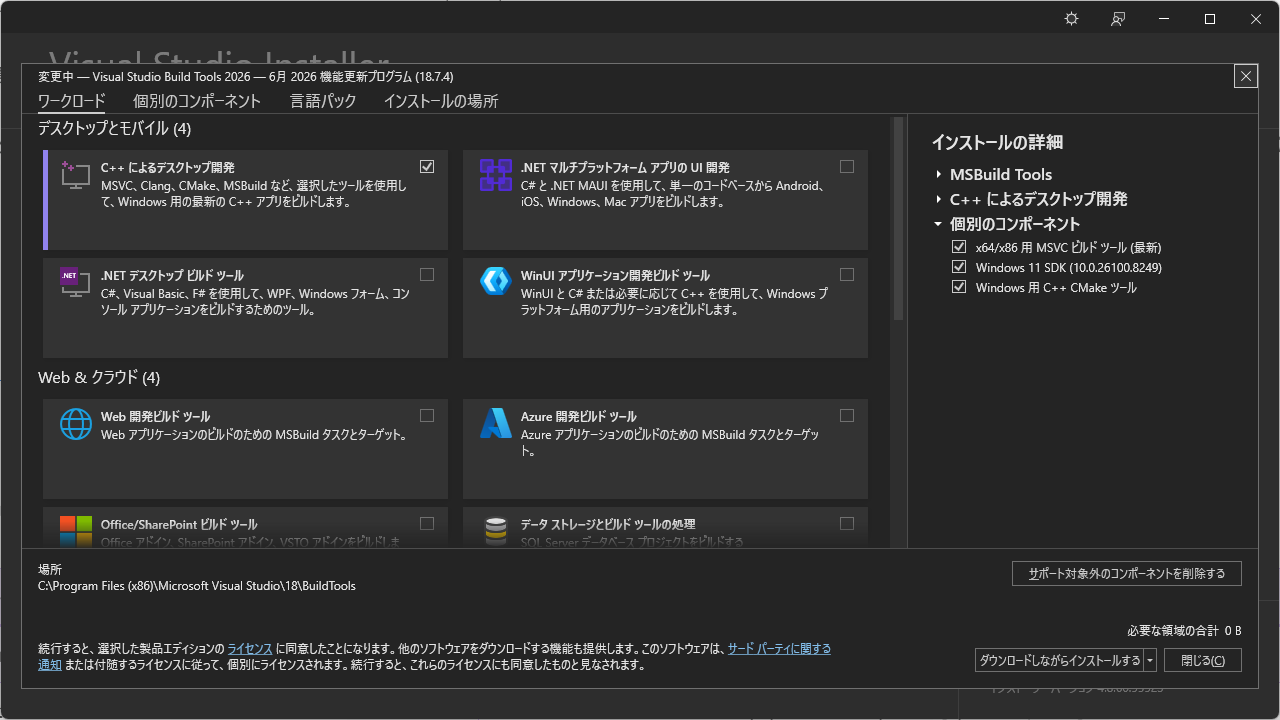
Task: Uncheck x64/x86 用 MSVC ビルド ツール (最新)
Action: point(959,247)
